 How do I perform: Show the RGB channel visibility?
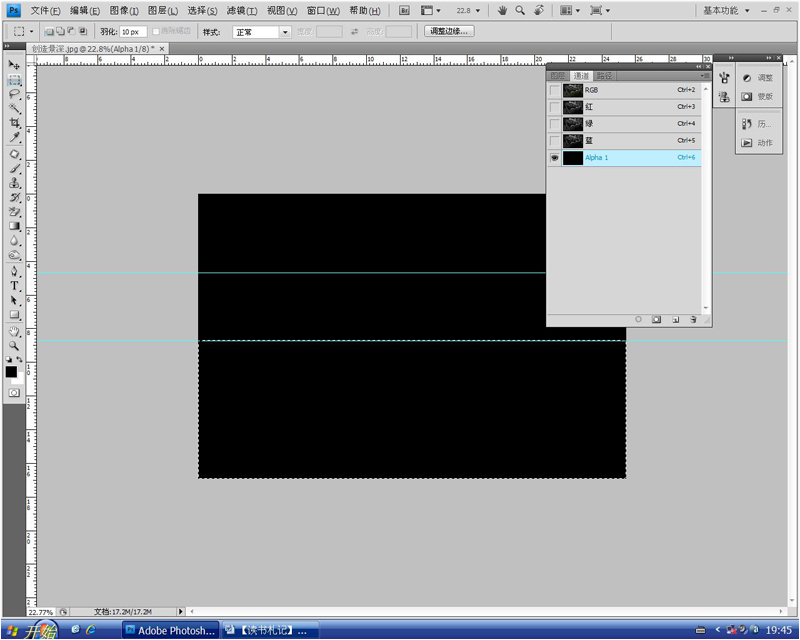[x=554, y=90]
